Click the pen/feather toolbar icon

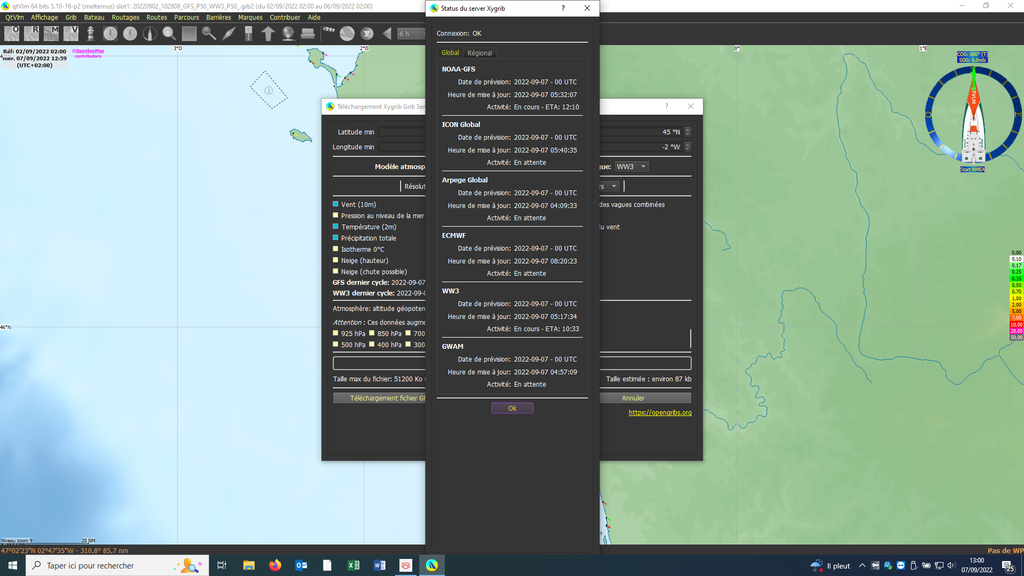pos(229,33)
